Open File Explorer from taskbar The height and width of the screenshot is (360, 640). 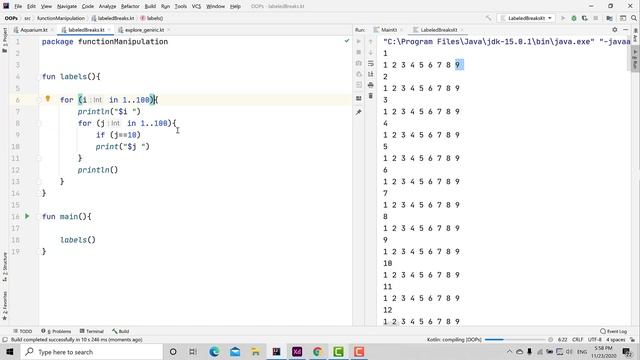click(256, 352)
